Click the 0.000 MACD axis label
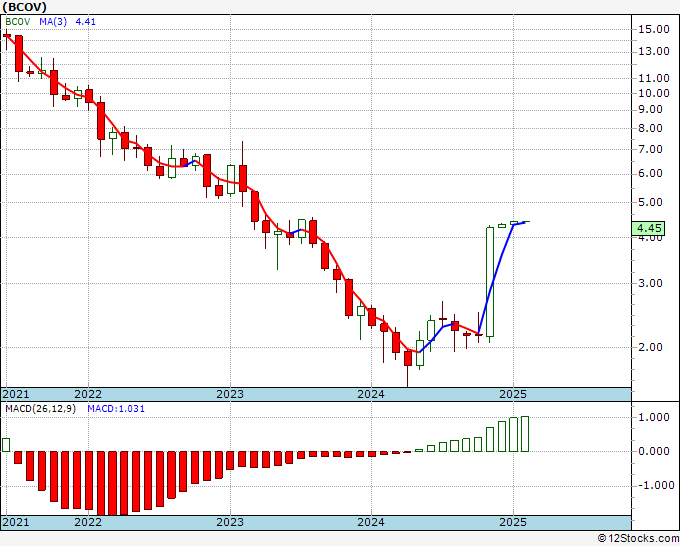The height and width of the screenshot is (546, 680). (654, 451)
